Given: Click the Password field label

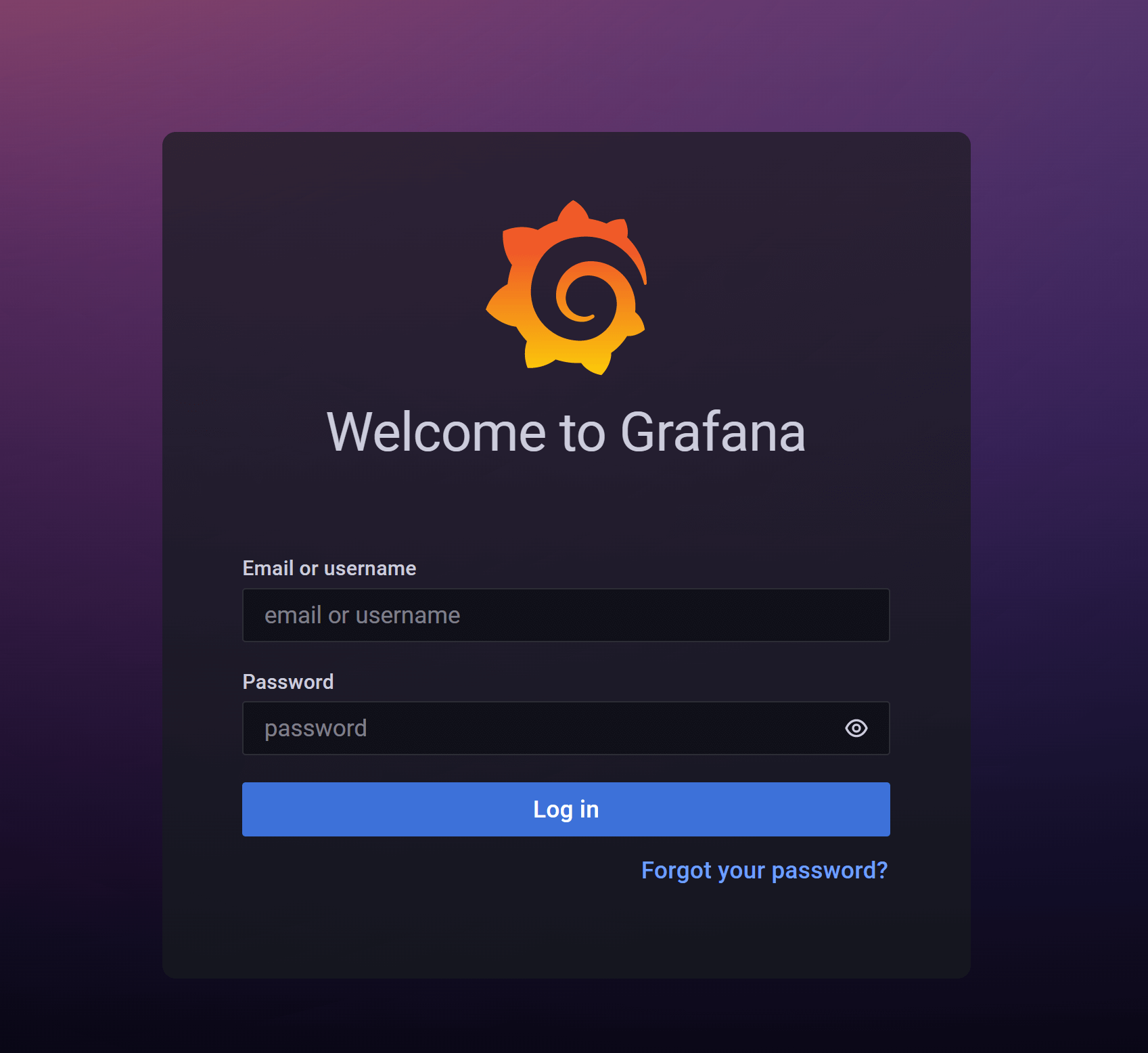Looking at the screenshot, I should 288,681.
